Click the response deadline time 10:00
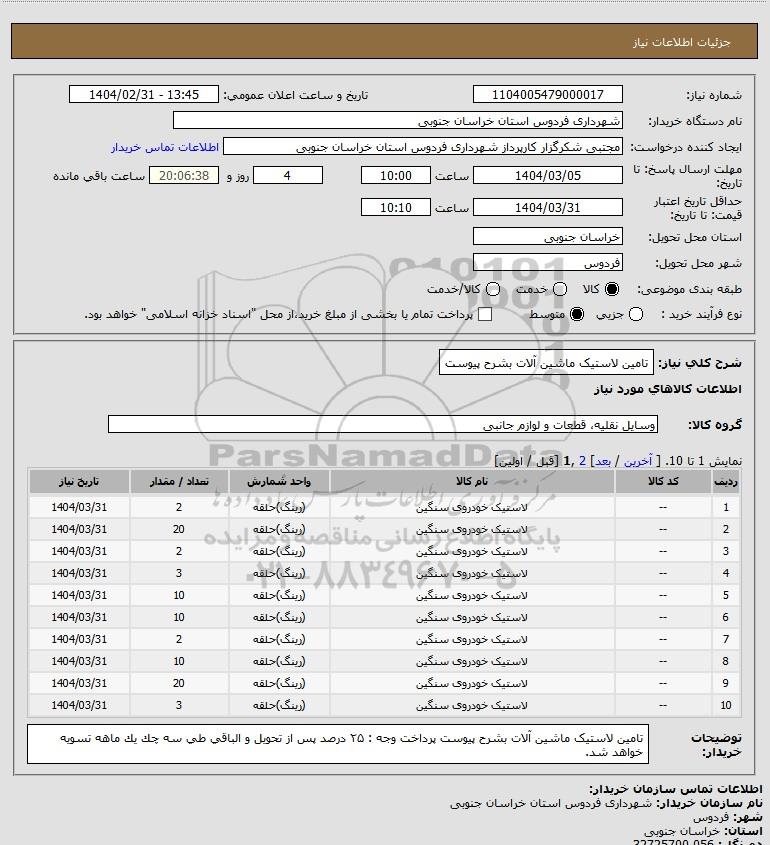 point(396,175)
